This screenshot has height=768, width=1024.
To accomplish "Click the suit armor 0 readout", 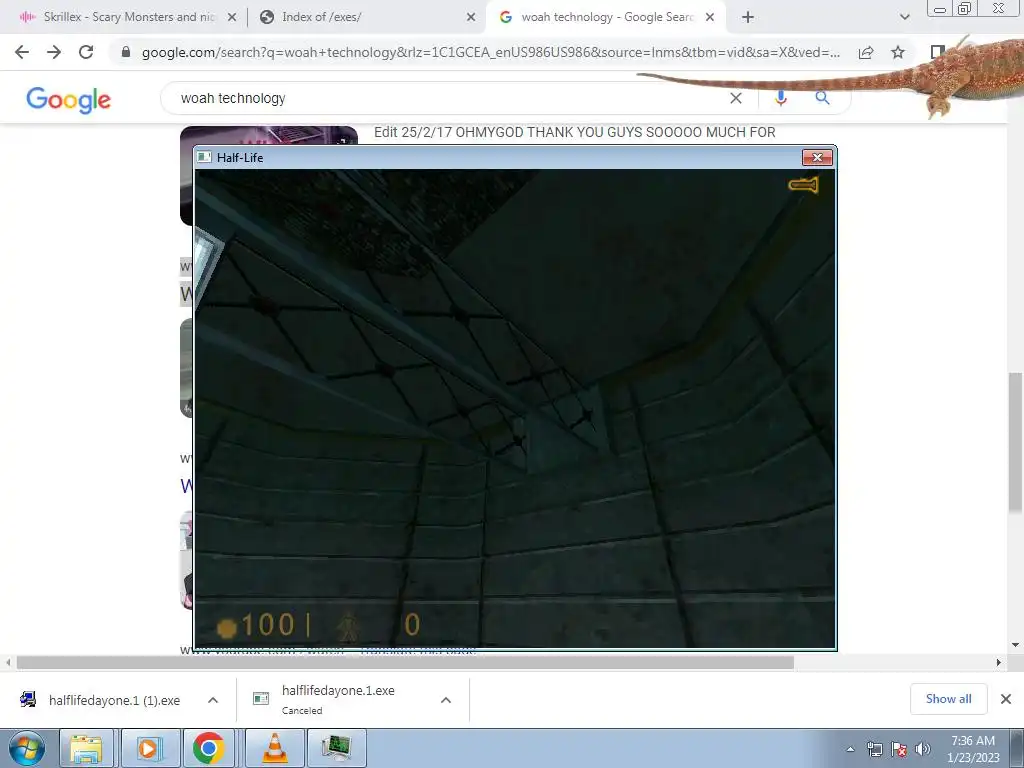I will click(412, 625).
